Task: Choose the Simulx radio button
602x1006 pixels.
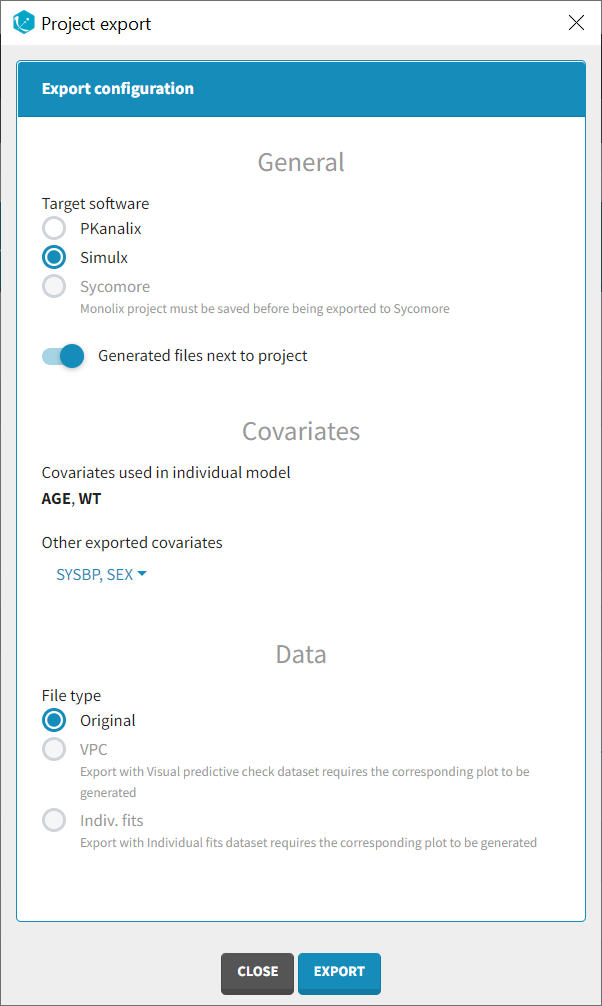Action: coord(54,258)
